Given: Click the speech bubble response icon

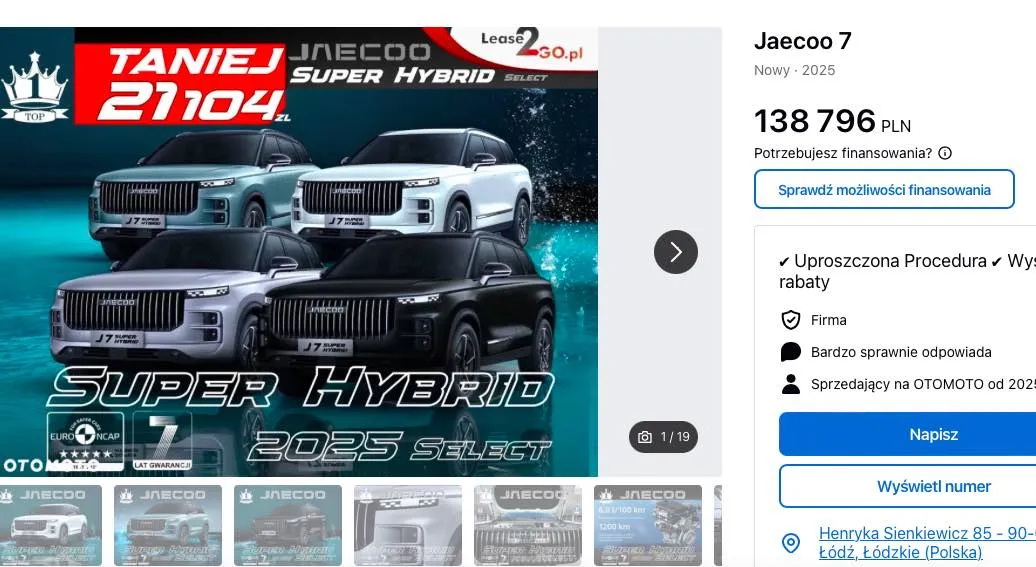Looking at the screenshot, I should coord(791,352).
